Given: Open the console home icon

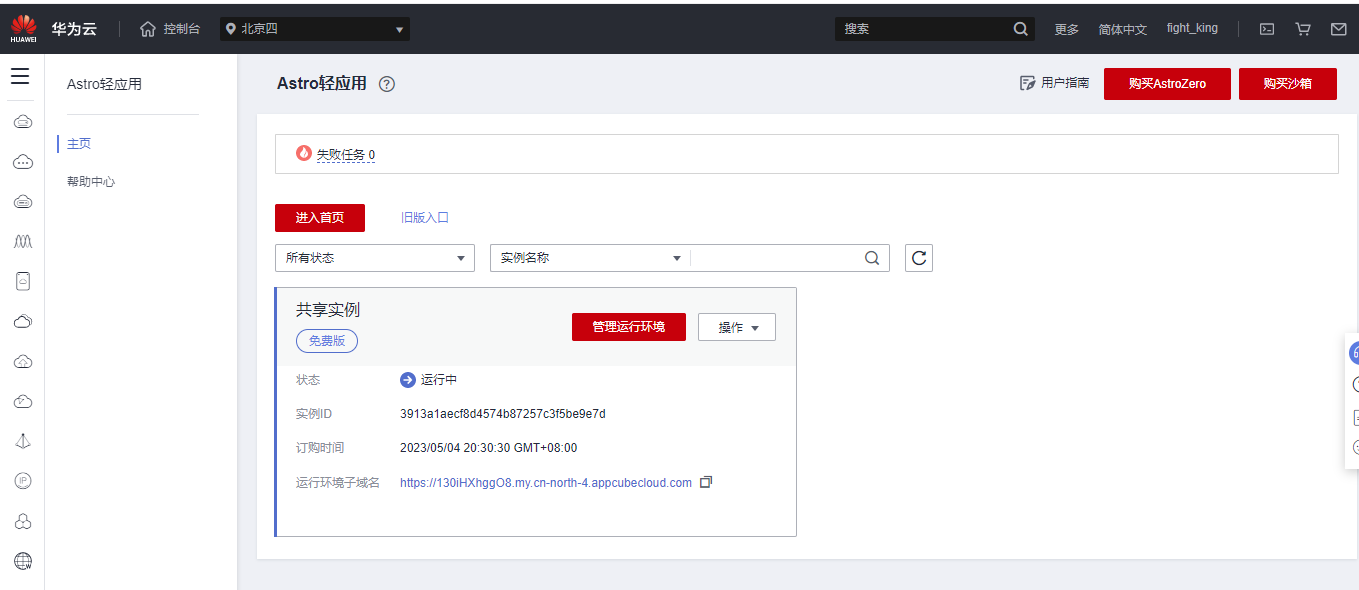Looking at the screenshot, I should tap(148, 29).
